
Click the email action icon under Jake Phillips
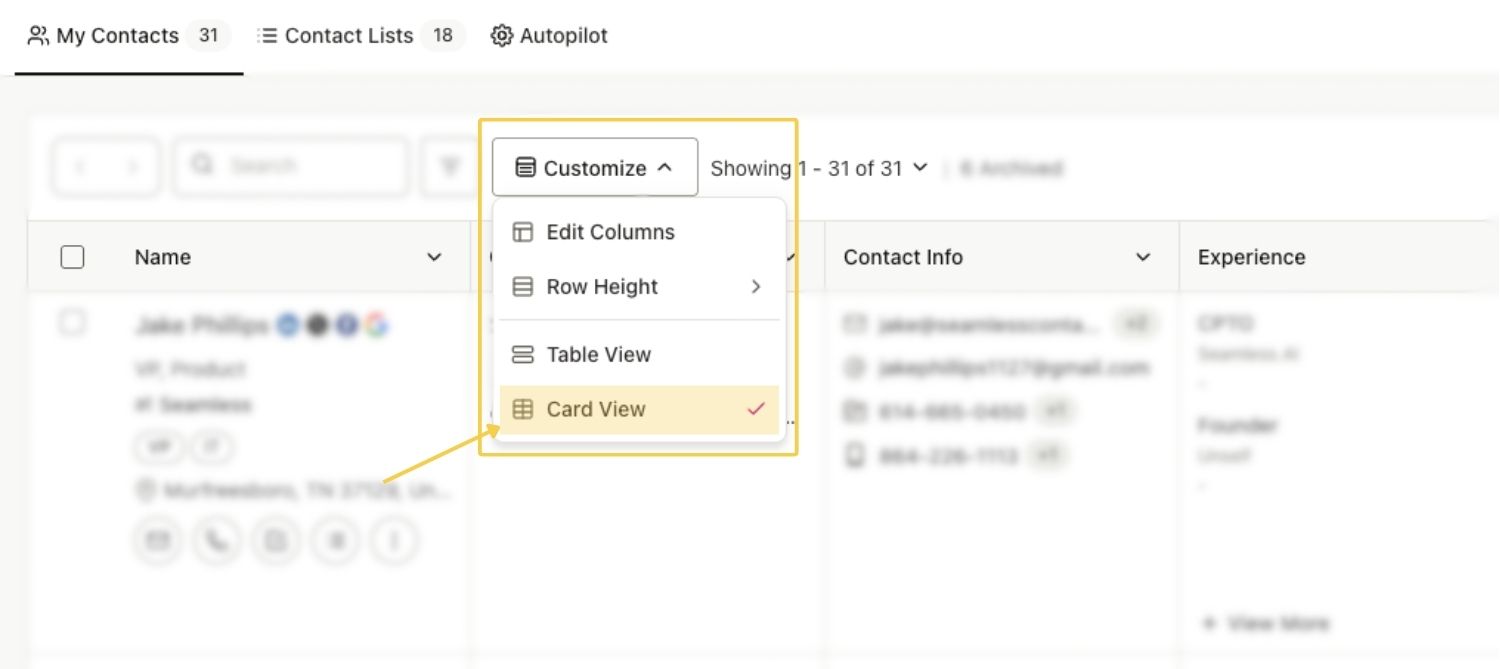coord(158,541)
